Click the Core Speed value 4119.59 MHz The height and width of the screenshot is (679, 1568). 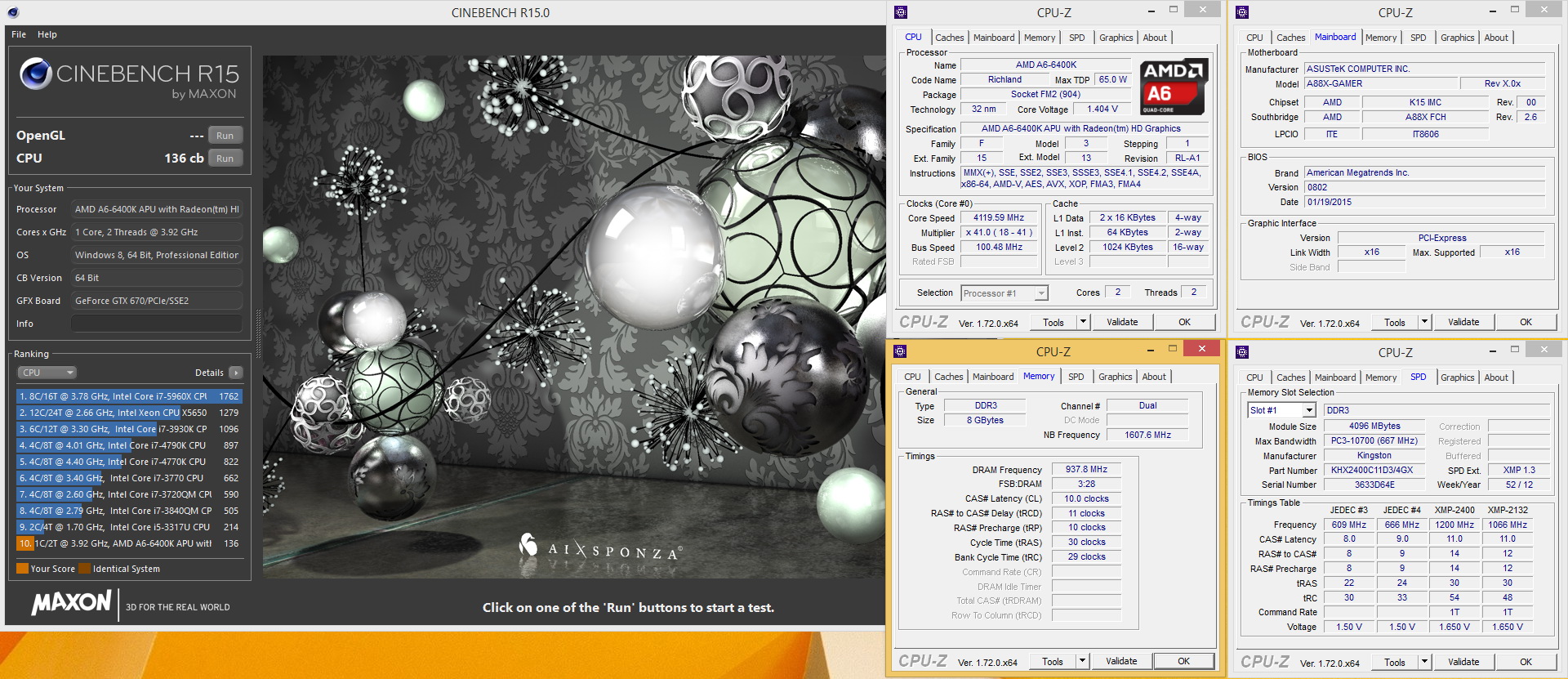pyautogui.click(x=998, y=218)
